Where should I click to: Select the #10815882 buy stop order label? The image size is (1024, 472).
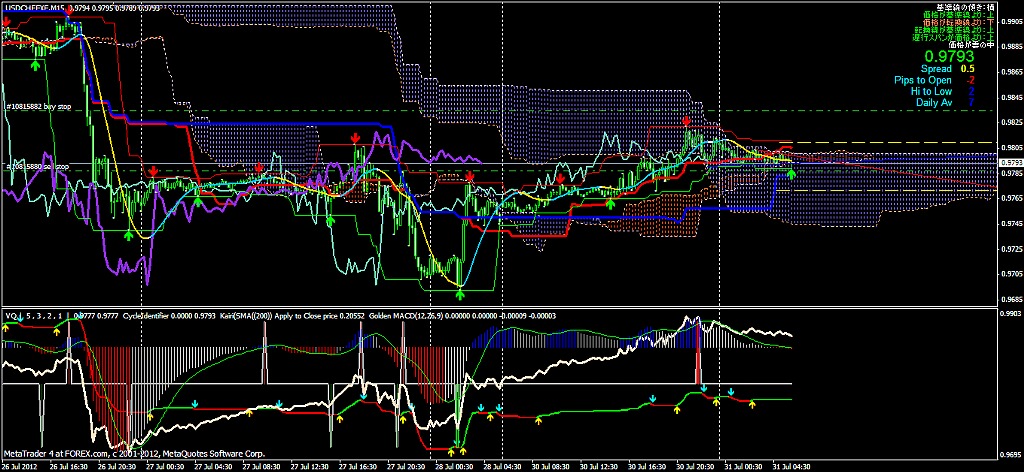click(x=38, y=106)
